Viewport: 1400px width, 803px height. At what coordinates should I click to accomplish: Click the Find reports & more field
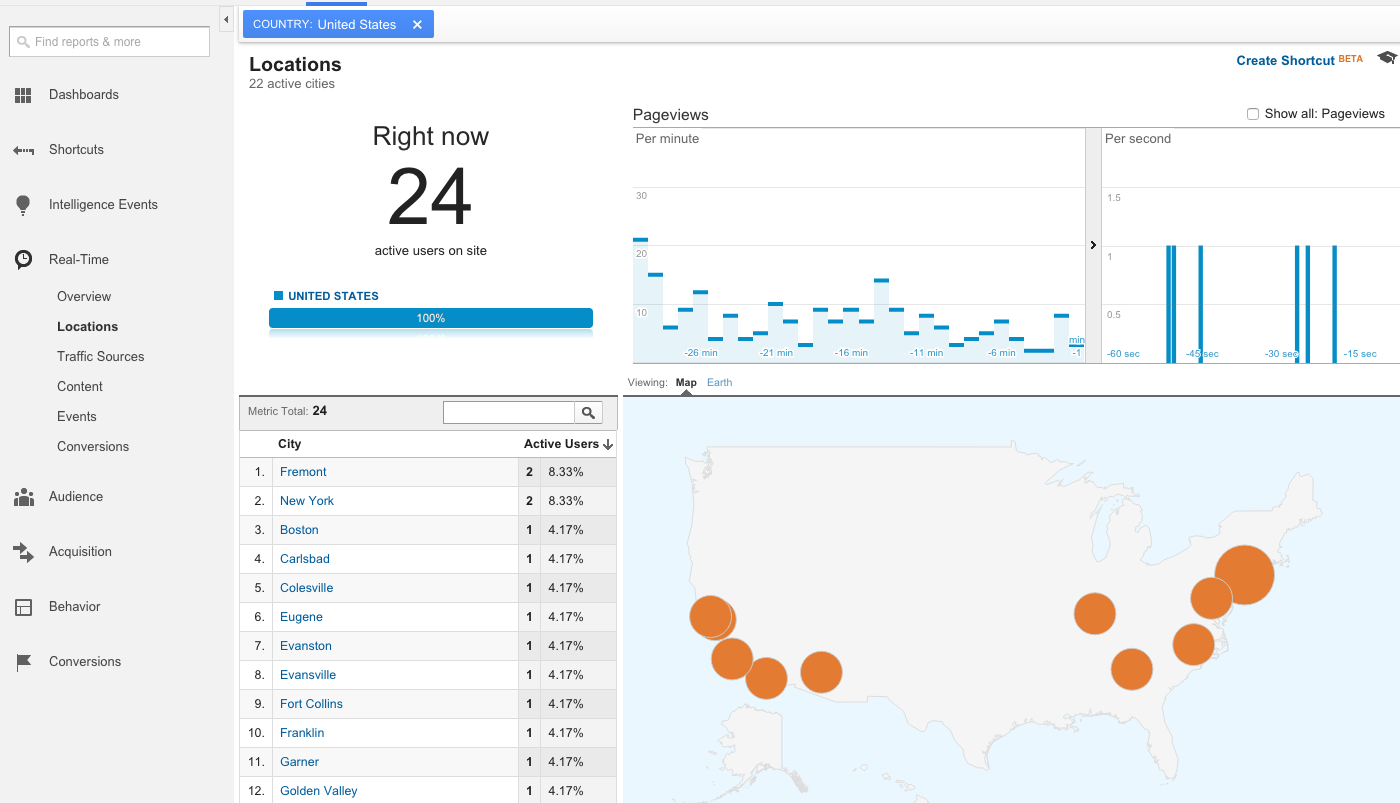pos(110,42)
